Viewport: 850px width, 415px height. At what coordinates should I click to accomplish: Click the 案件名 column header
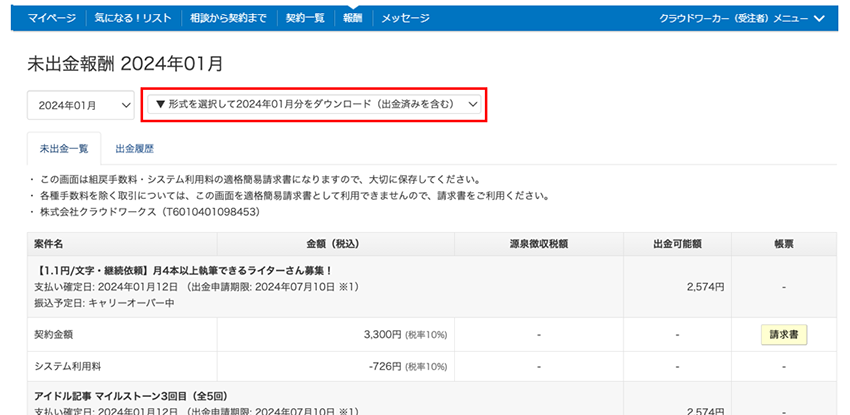pyautogui.click(x=48, y=244)
